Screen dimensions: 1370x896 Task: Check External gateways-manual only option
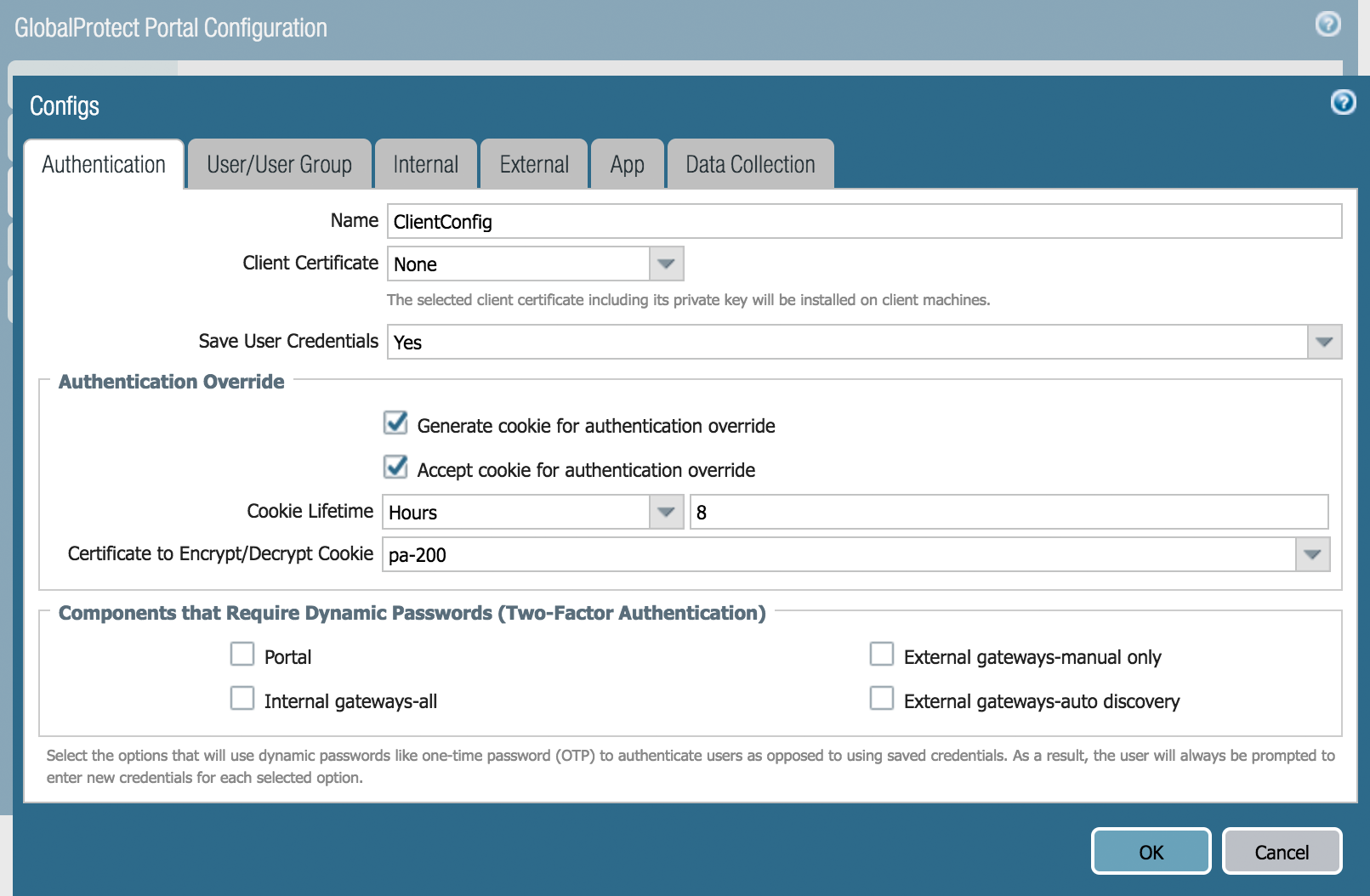click(x=882, y=654)
